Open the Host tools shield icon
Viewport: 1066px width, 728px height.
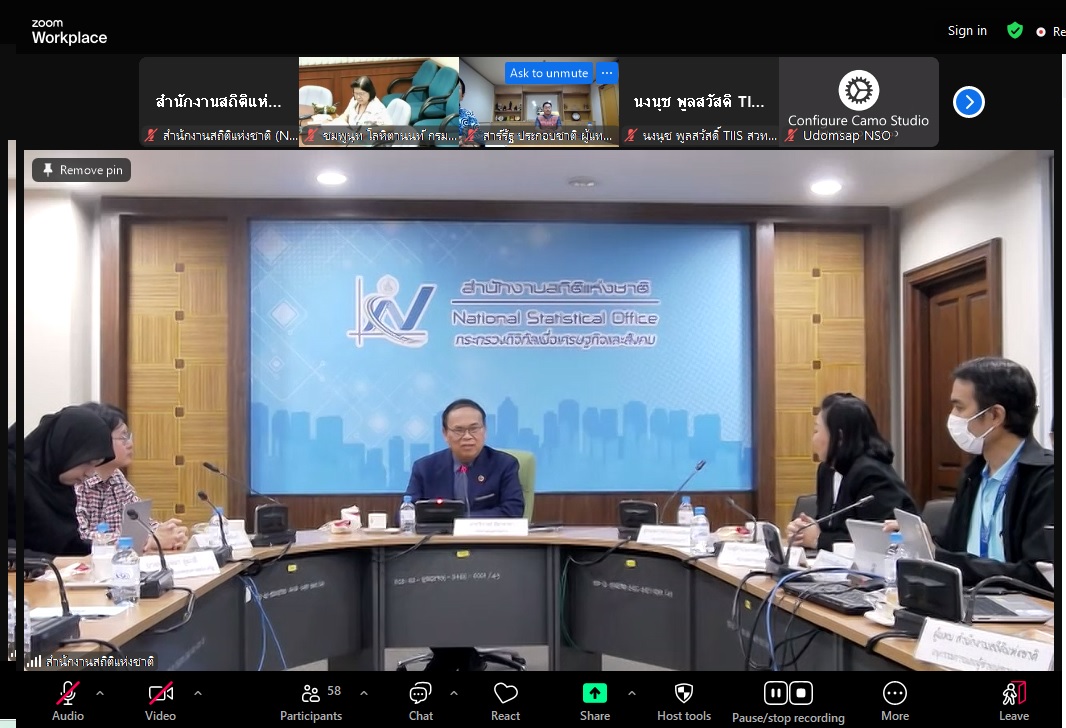click(x=683, y=693)
